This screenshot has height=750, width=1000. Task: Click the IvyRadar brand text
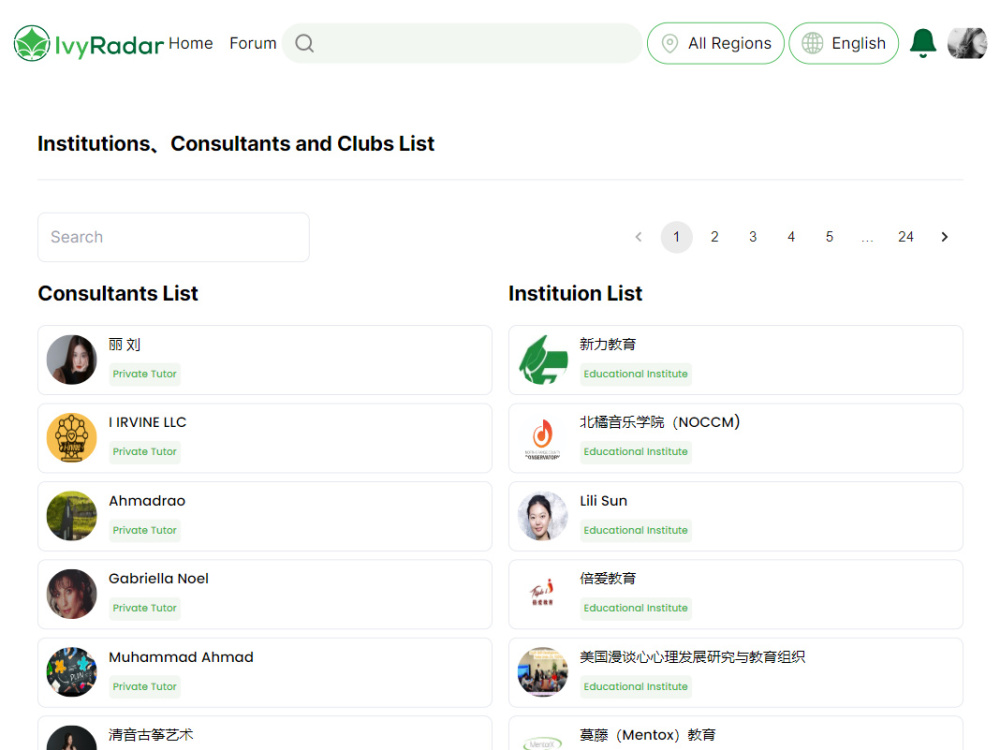109,45
